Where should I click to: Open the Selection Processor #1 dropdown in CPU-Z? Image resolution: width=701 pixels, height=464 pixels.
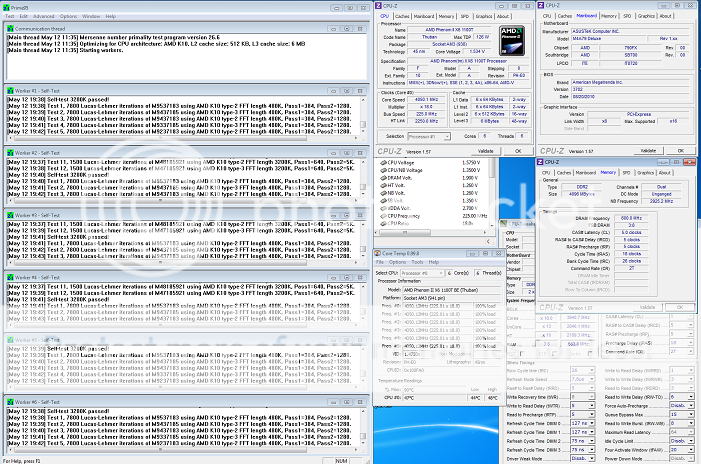tap(429, 136)
